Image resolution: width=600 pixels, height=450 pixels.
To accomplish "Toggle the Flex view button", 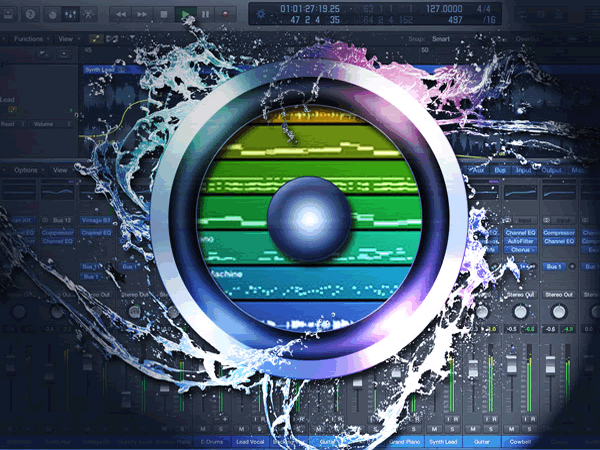I will 112,39.
